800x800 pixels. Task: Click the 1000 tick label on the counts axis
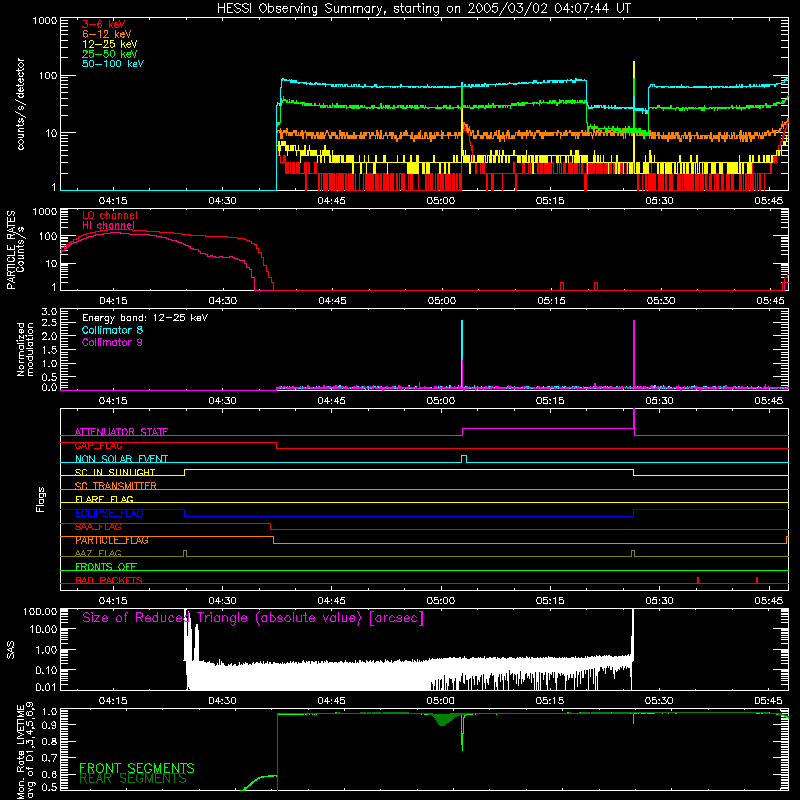pyautogui.click(x=44, y=21)
